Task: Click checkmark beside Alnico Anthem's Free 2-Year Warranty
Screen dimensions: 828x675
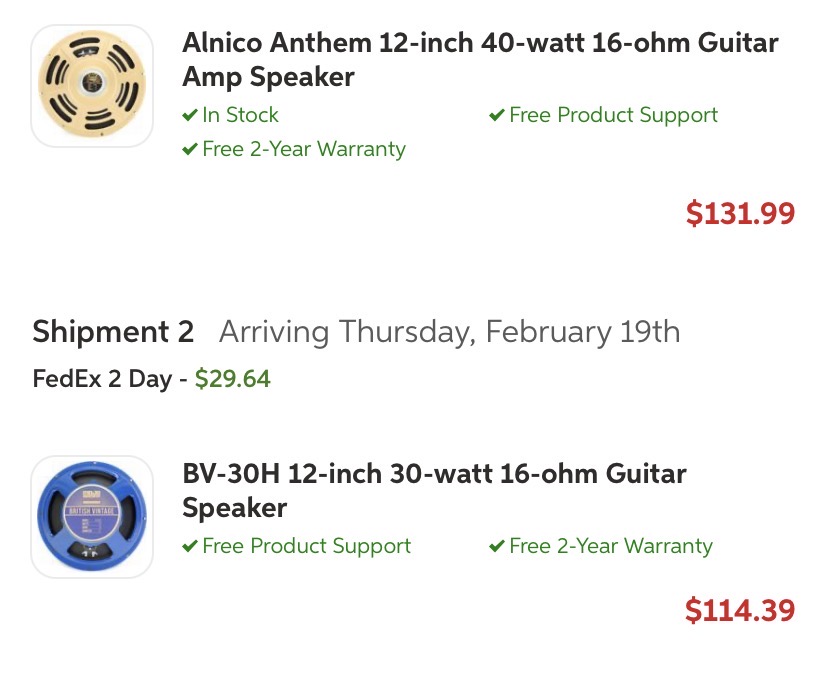Action: coord(190,150)
